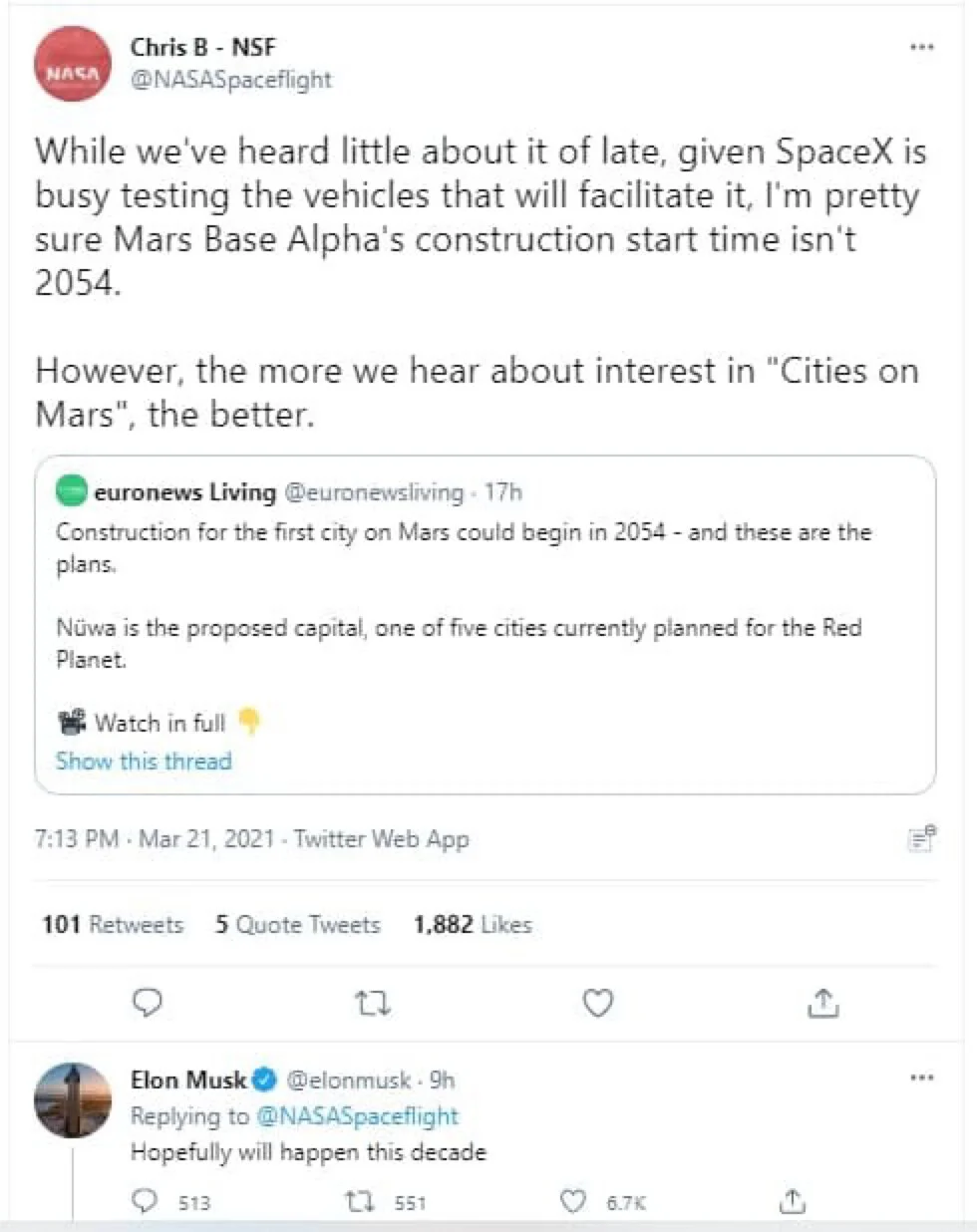Like the main tweet with heart icon
The height and width of the screenshot is (1232, 977).
[x=597, y=1003]
